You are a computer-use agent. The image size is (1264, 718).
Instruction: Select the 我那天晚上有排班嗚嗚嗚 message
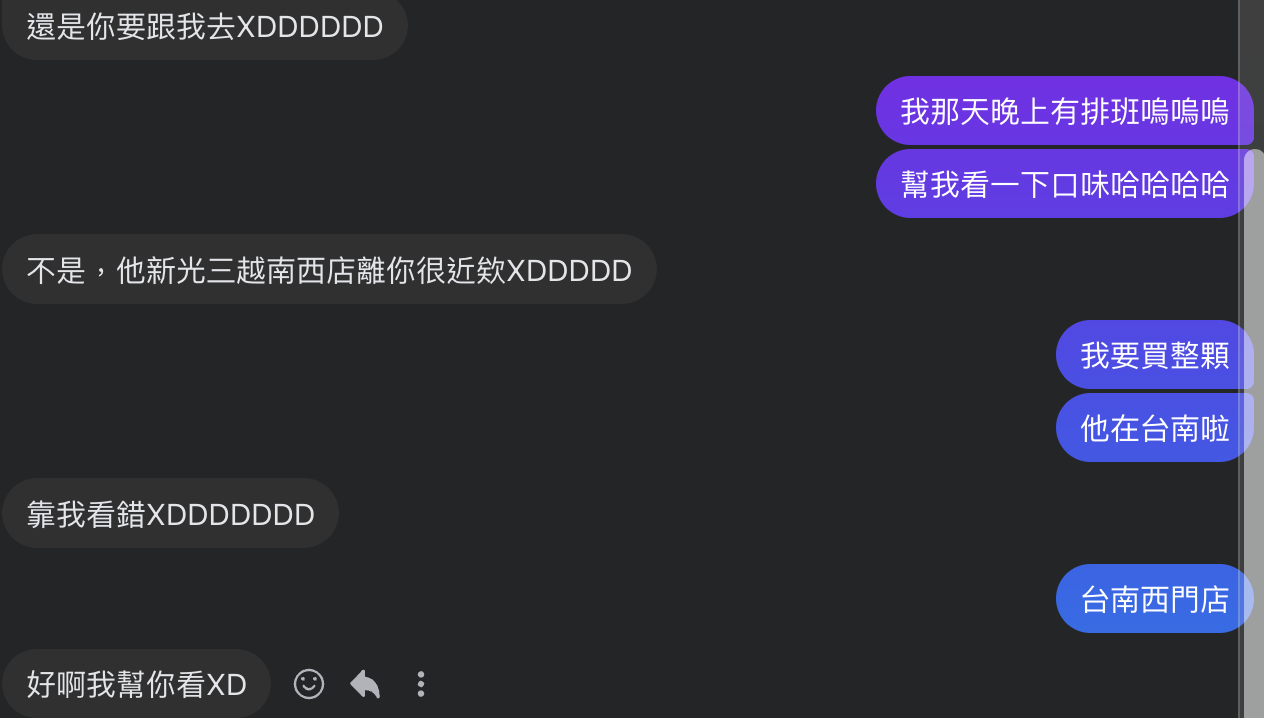(x=1065, y=111)
